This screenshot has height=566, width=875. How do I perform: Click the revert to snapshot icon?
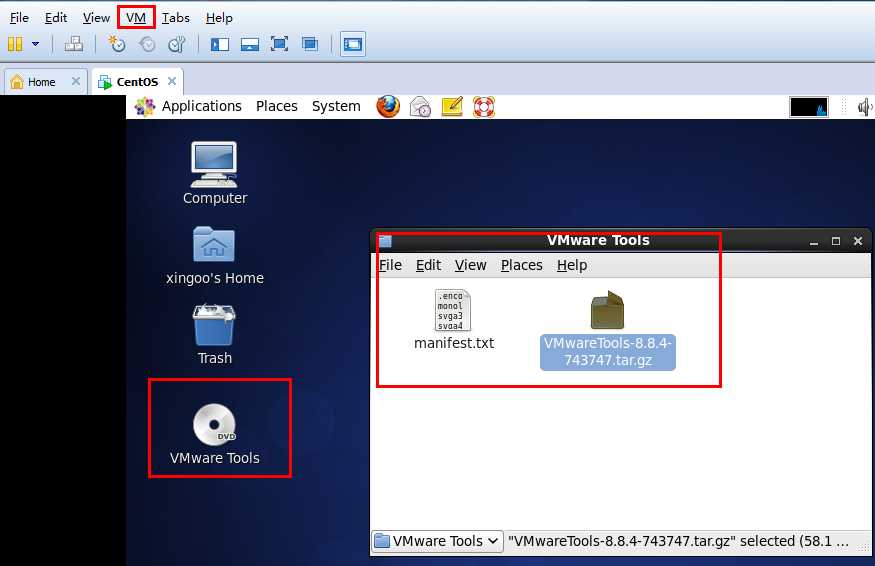(147, 44)
